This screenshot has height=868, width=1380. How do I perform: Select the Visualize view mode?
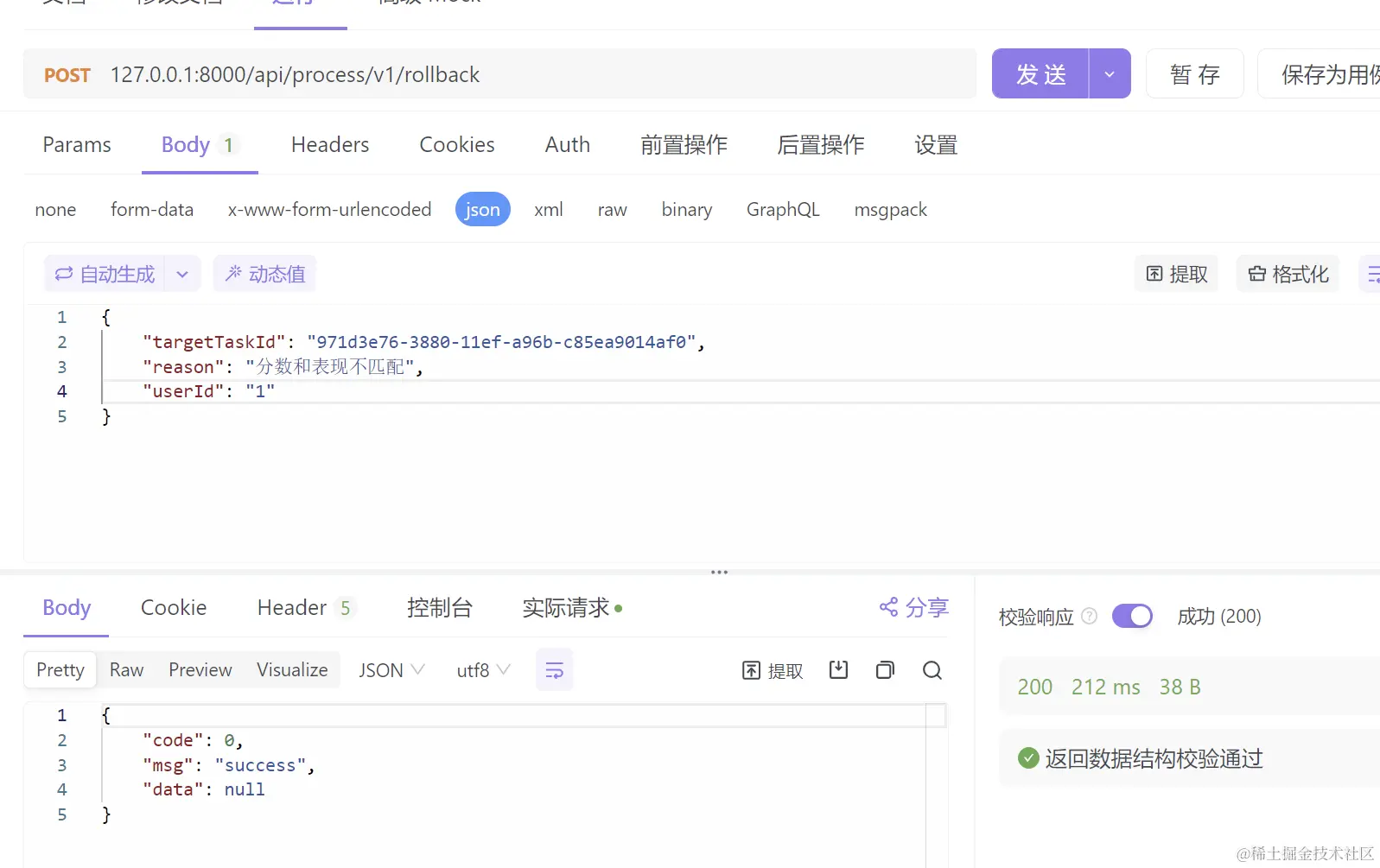click(292, 670)
